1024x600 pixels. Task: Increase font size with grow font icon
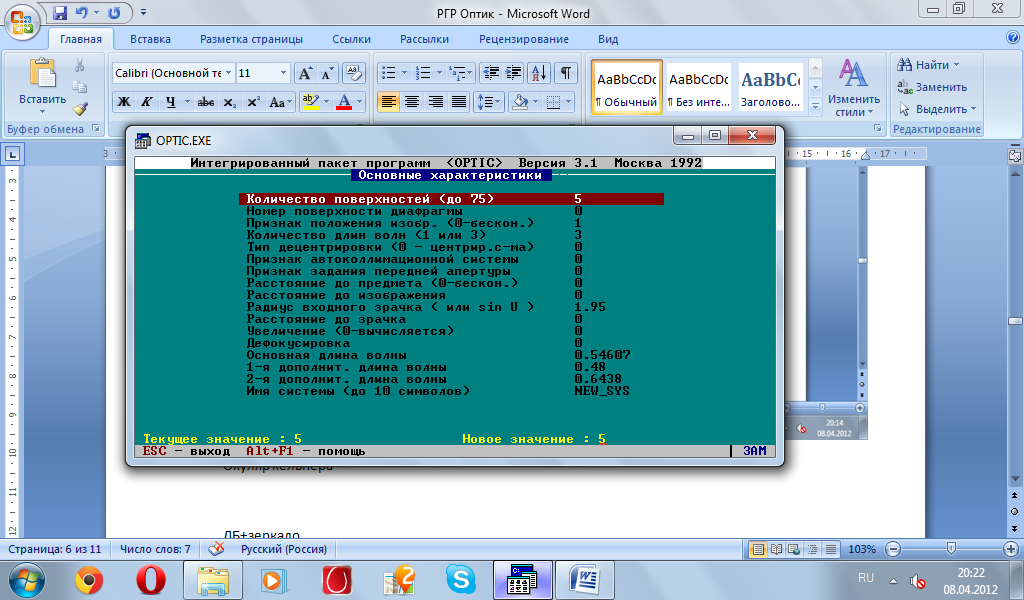click(305, 73)
